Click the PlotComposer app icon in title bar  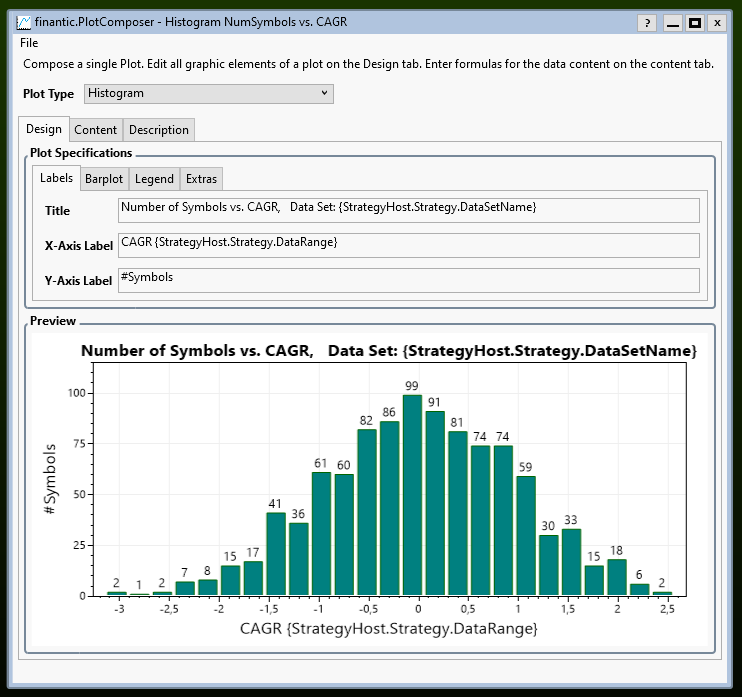pyautogui.click(x=23, y=22)
